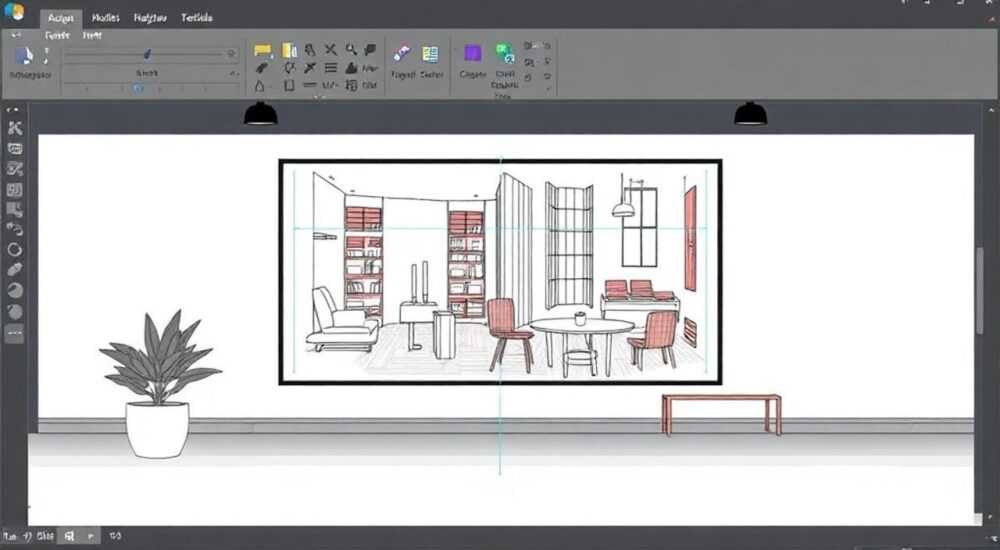Viewport: 1000px width, 550px height.
Task: Open the first ribbon tab at top left
Action: click(x=61, y=18)
